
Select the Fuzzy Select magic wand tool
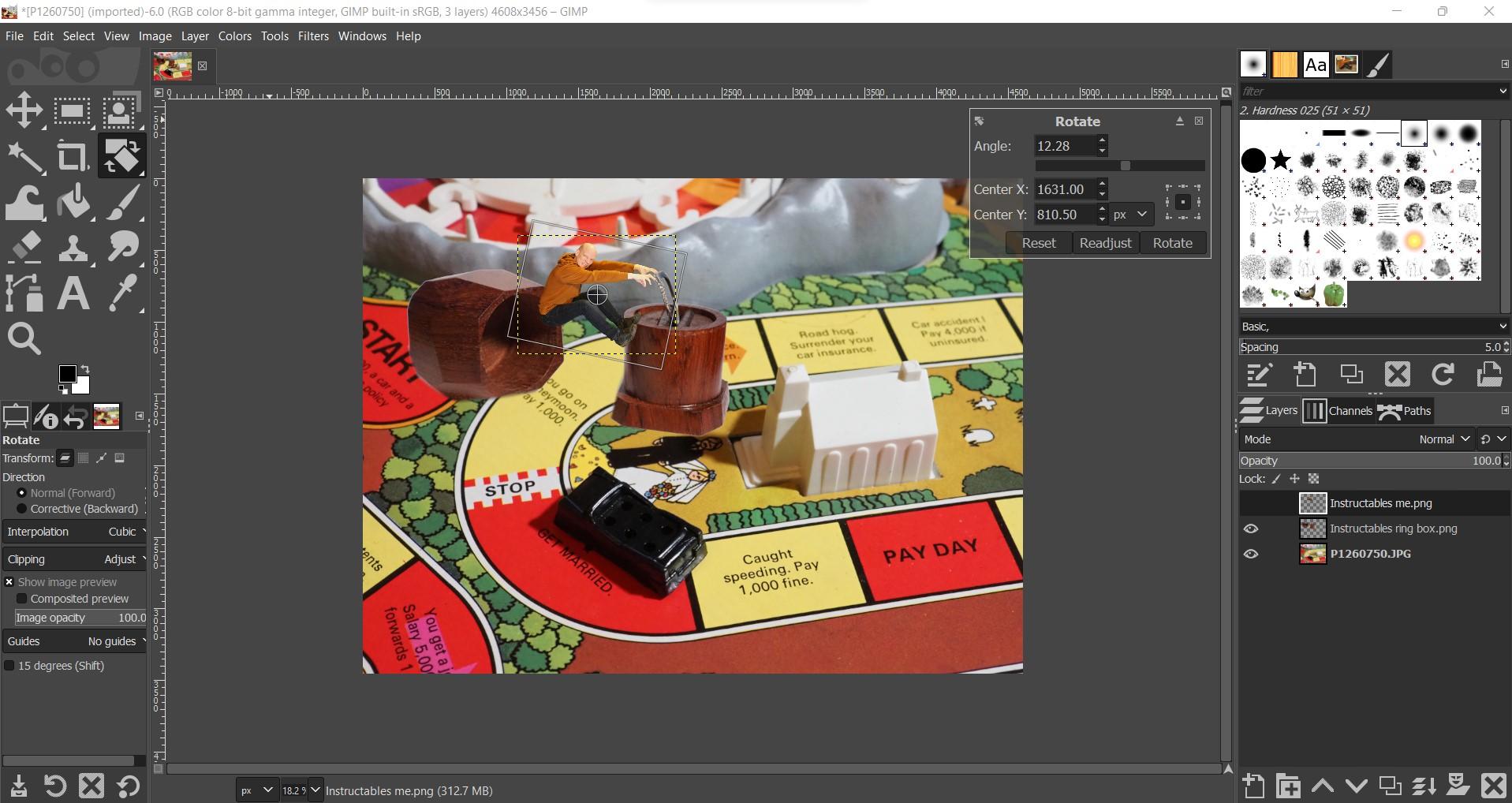click(x=24, y=156)
